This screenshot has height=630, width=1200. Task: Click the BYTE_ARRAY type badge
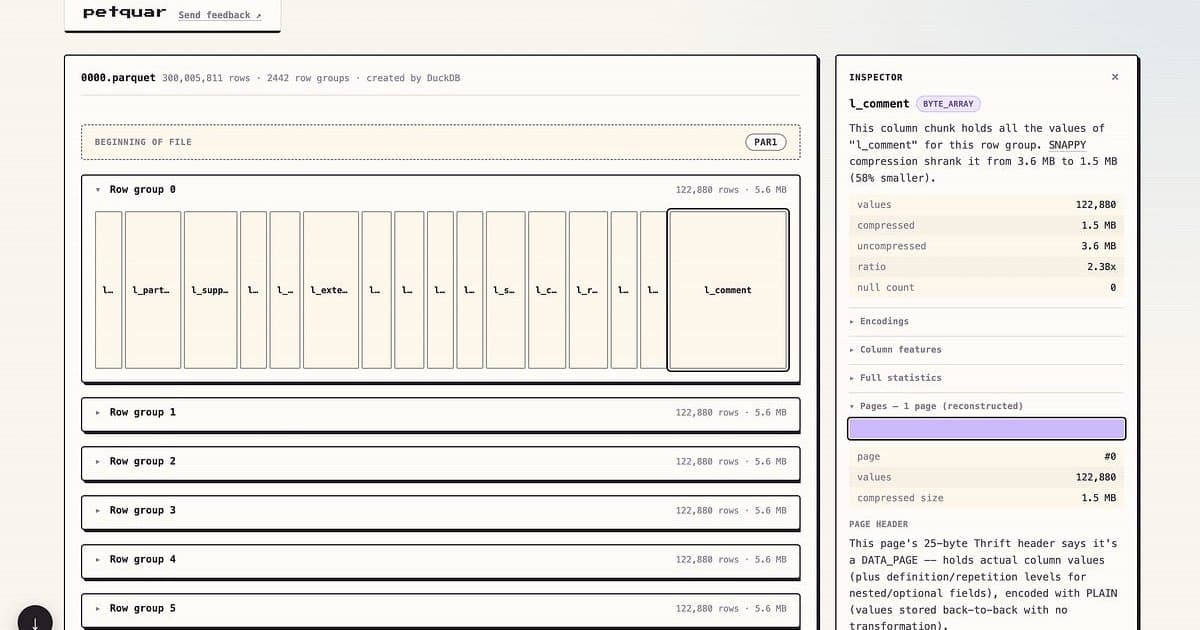pos(948,104)
